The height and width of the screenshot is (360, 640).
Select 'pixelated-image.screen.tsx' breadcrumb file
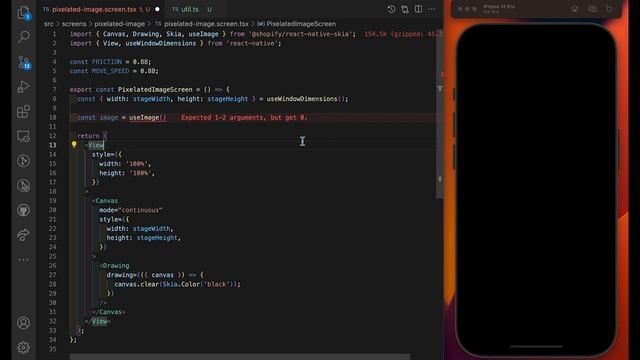[206, 24]
